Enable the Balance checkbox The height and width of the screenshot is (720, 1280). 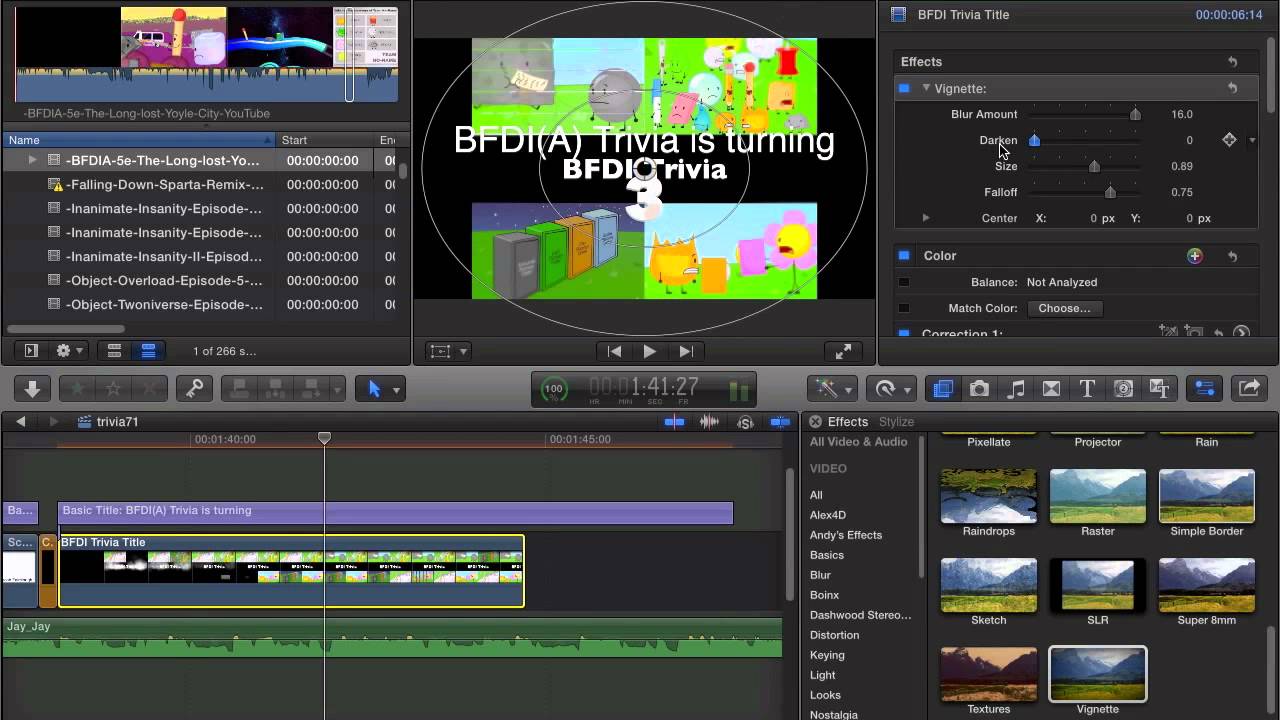(x=904, y=282)
